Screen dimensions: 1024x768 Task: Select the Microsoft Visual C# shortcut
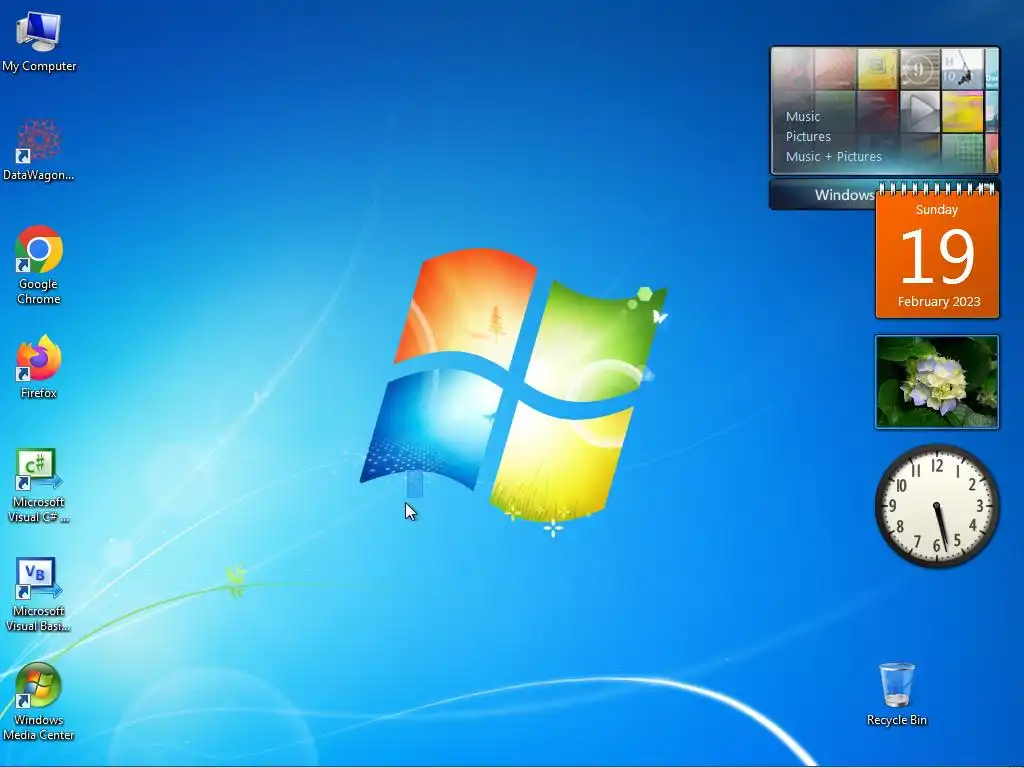click(x=39, y=486)
